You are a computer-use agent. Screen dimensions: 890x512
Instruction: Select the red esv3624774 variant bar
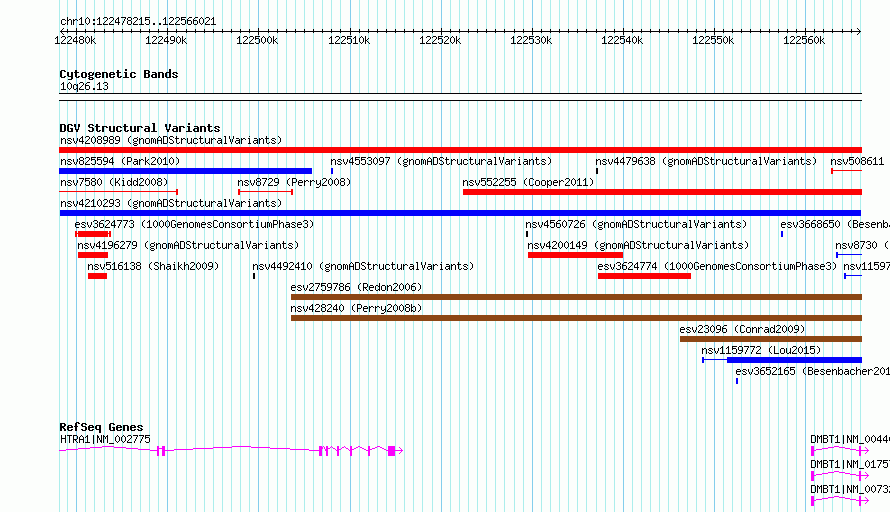644,276
